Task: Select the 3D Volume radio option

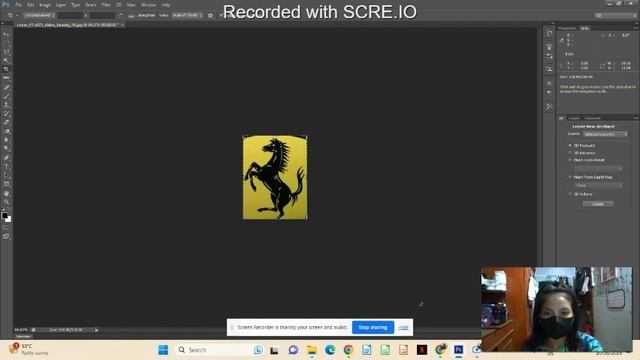Action: pos(570,194)
